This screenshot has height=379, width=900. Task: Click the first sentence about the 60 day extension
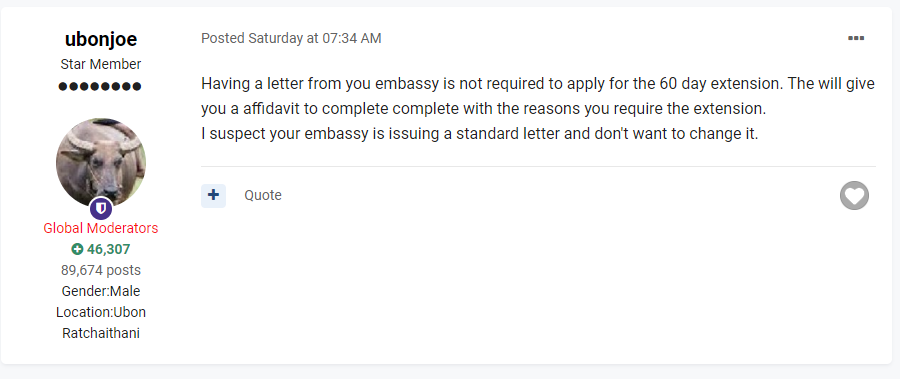coord(492,84)
